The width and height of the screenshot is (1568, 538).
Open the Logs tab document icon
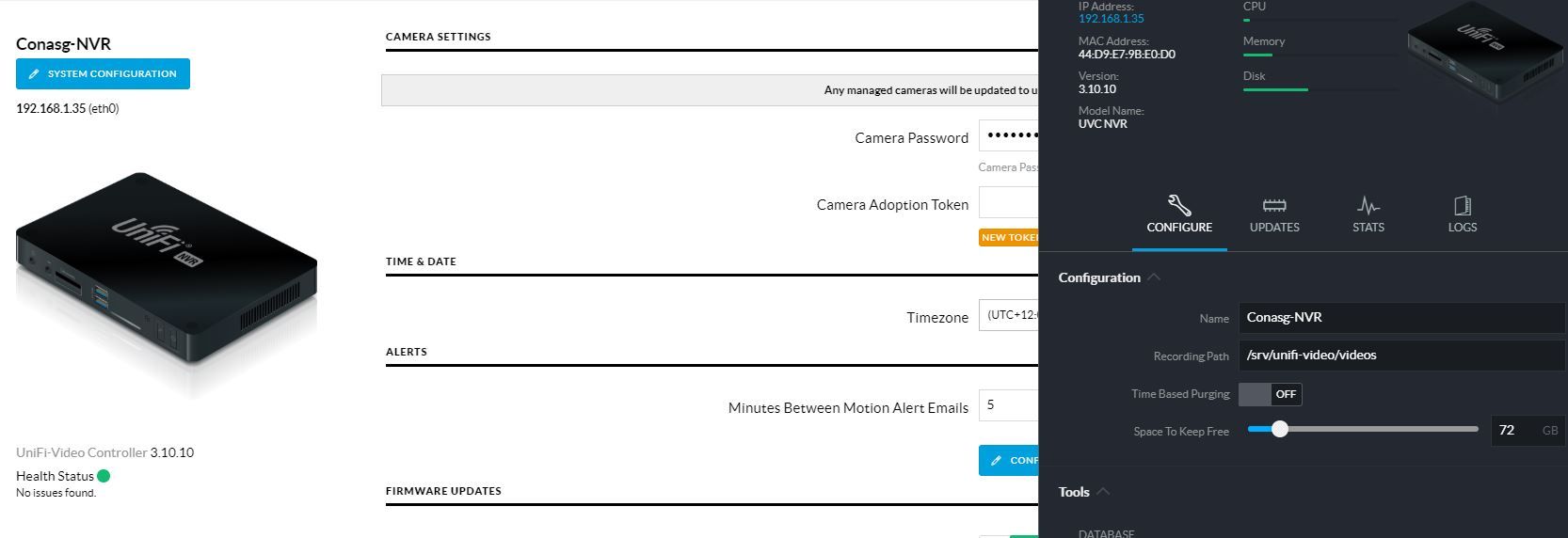[1463, 205]
